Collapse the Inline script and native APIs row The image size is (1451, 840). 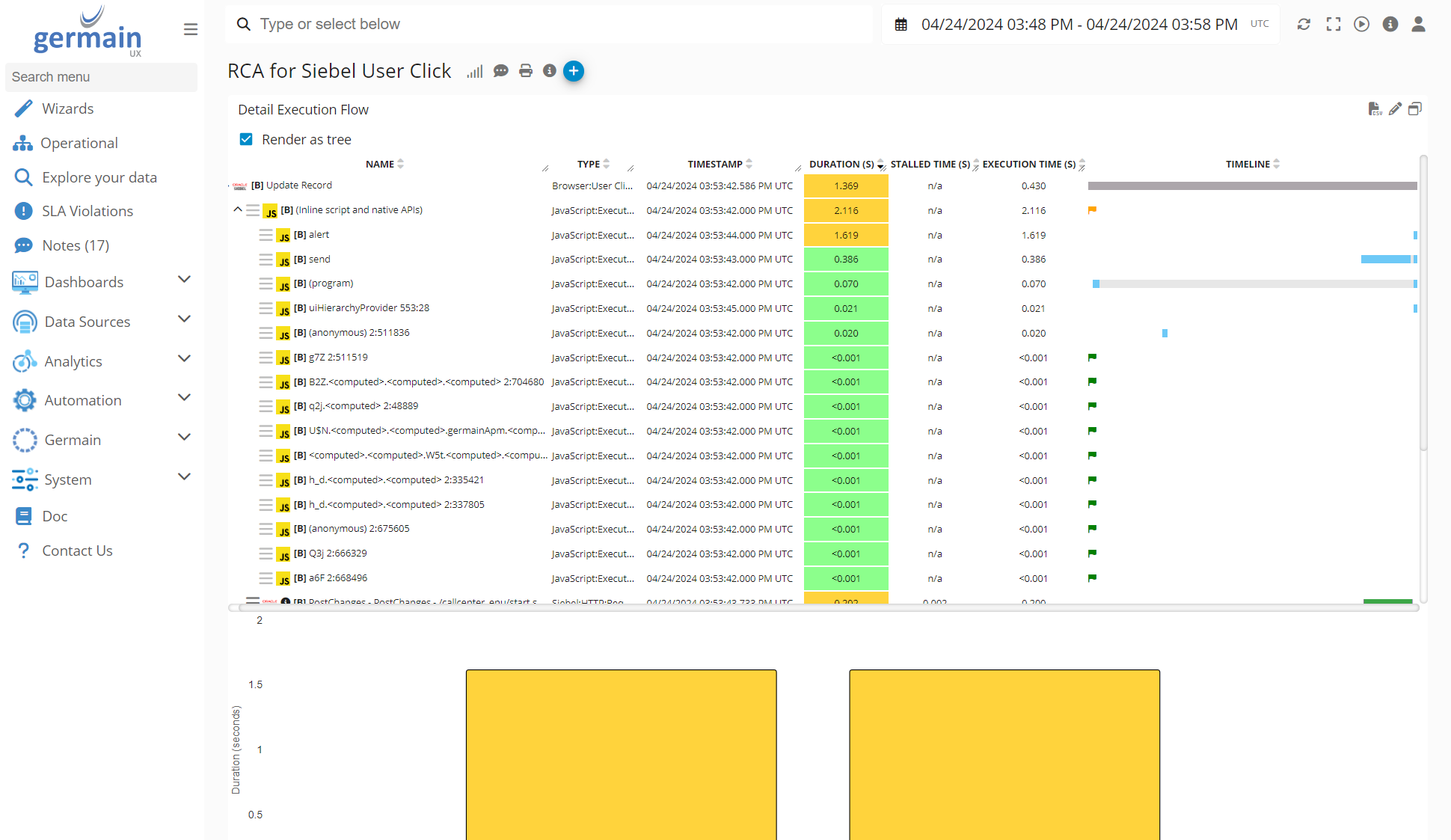tap(238, 210)
